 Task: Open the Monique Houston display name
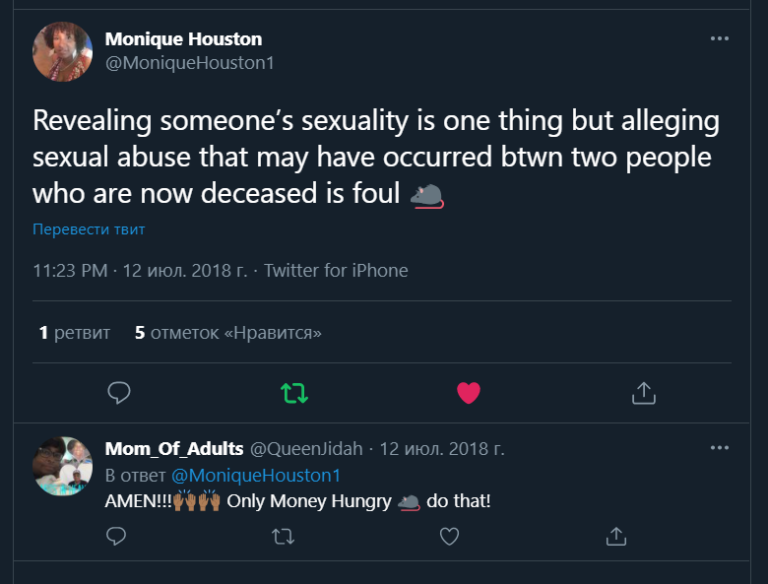(183, 40)
